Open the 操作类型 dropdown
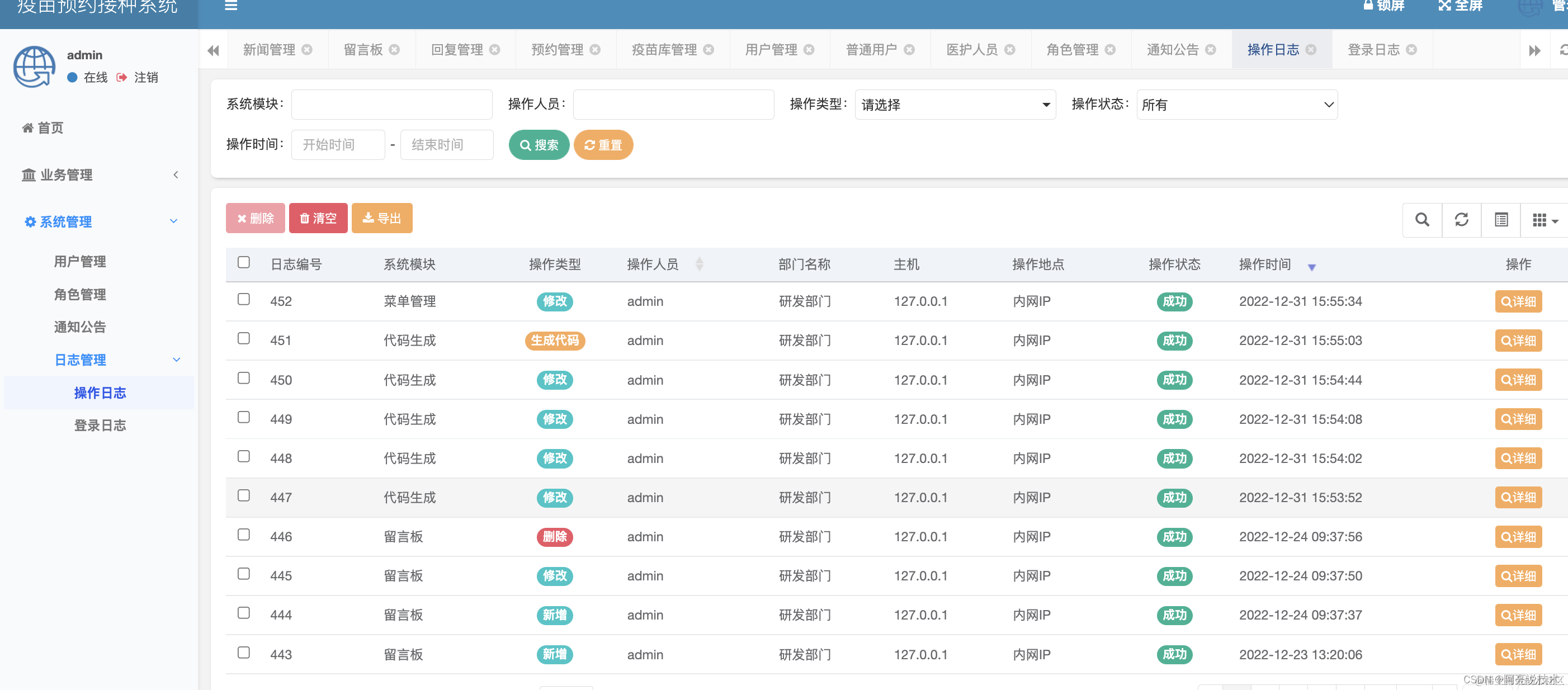The width and height of the screenshot is (1568, 690). click(955, 105)
